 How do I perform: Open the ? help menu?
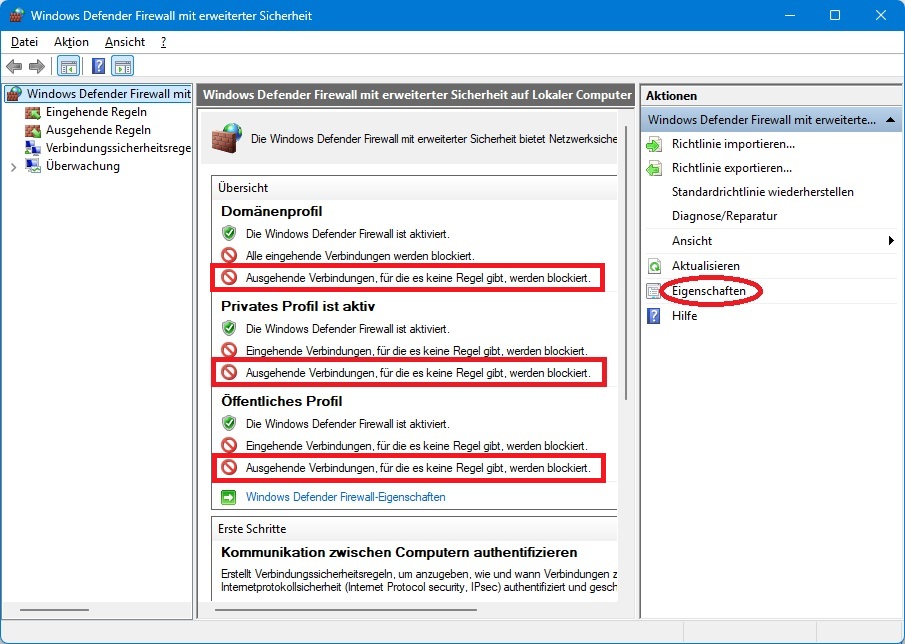pos(163,42)
